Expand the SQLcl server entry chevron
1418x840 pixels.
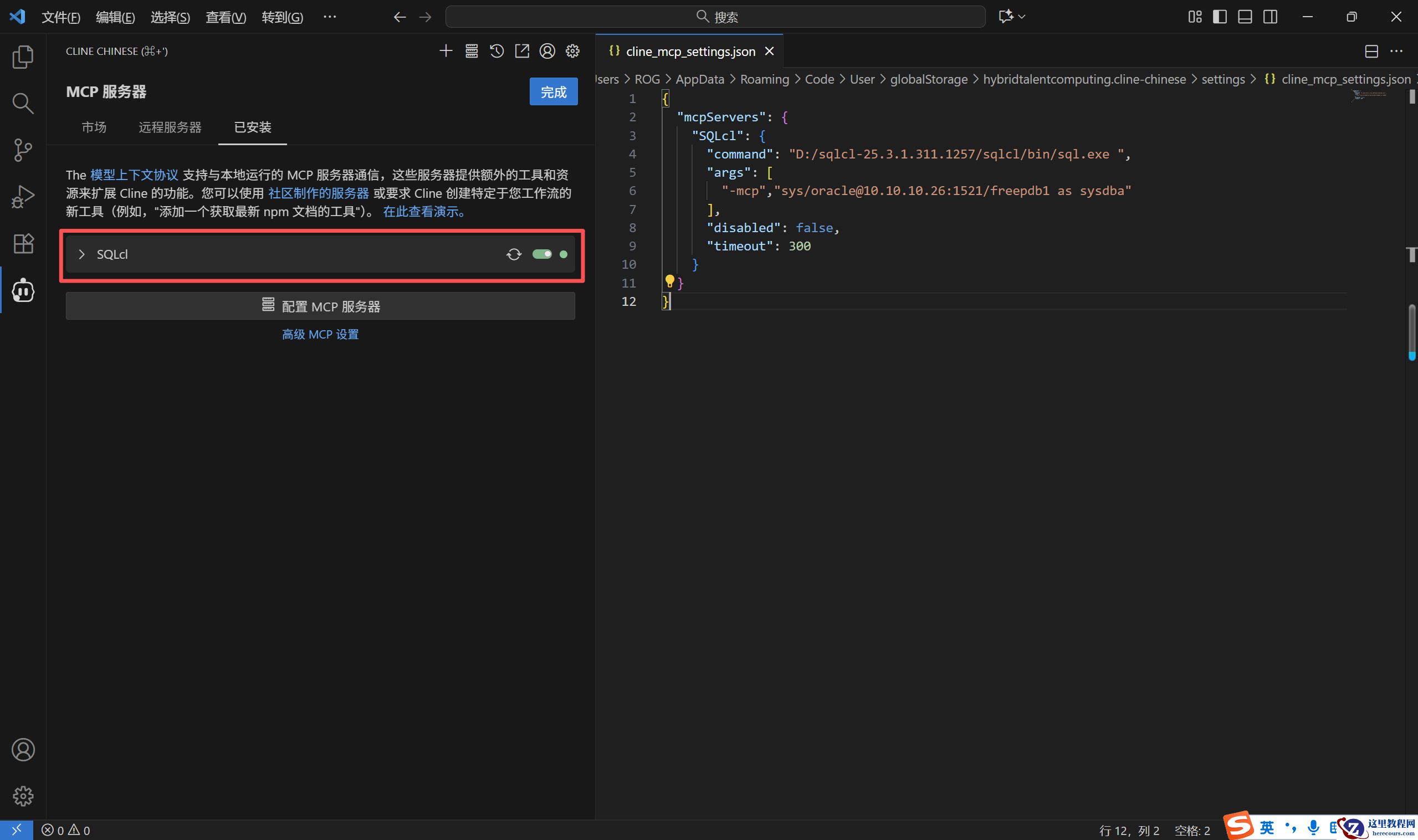click(81, 254)
